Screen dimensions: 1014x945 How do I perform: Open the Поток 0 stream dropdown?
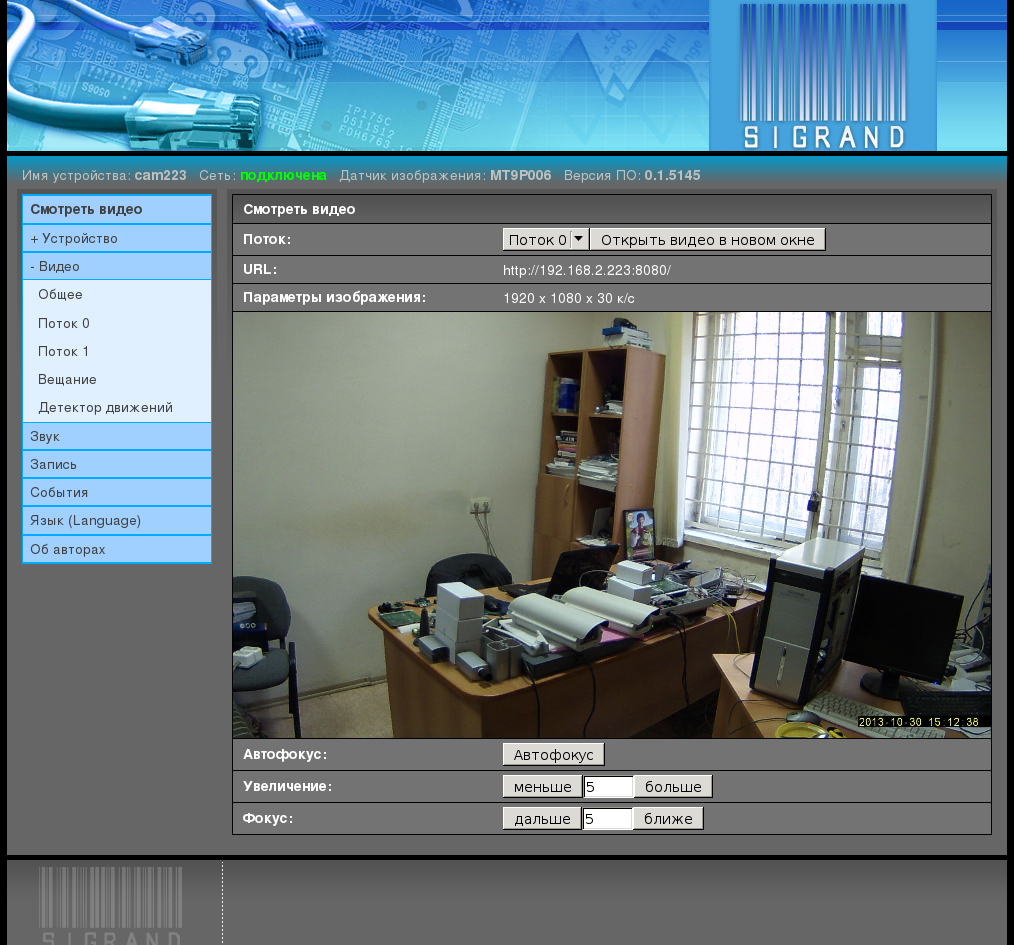(x=545, y=240)
